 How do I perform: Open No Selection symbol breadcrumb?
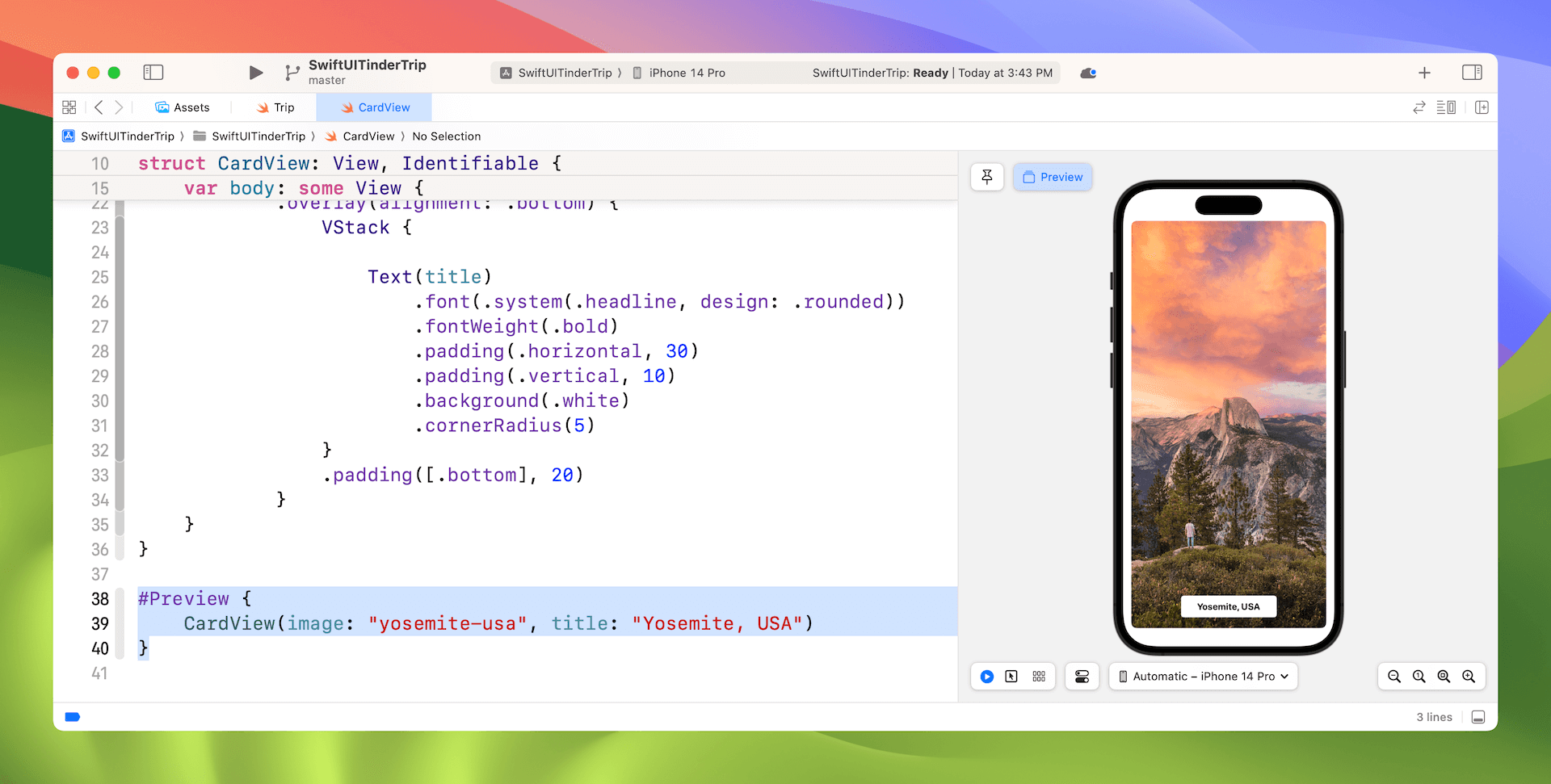click(447, 136)
